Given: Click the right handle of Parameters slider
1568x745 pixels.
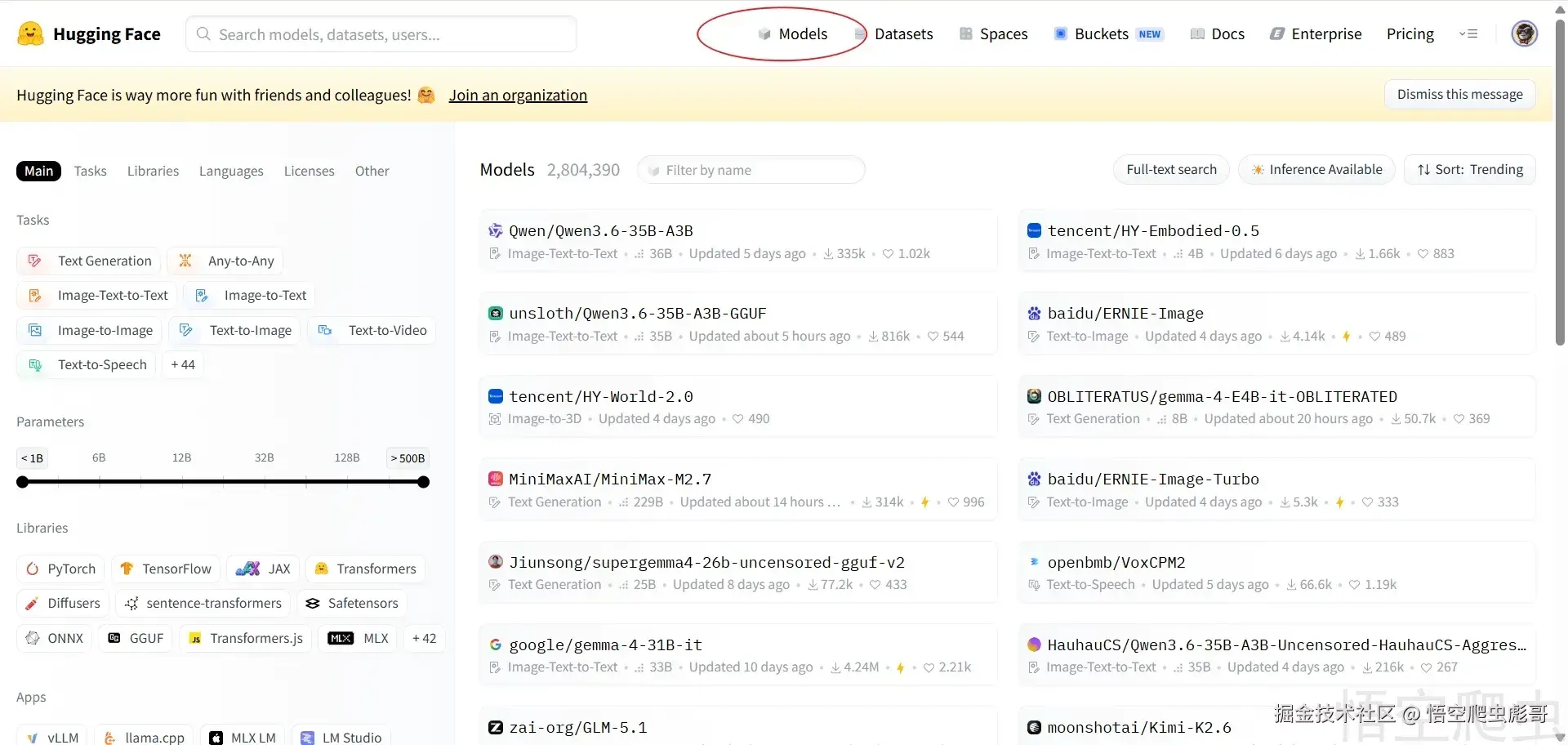Looking at the screenshot, I should [423, 482].
